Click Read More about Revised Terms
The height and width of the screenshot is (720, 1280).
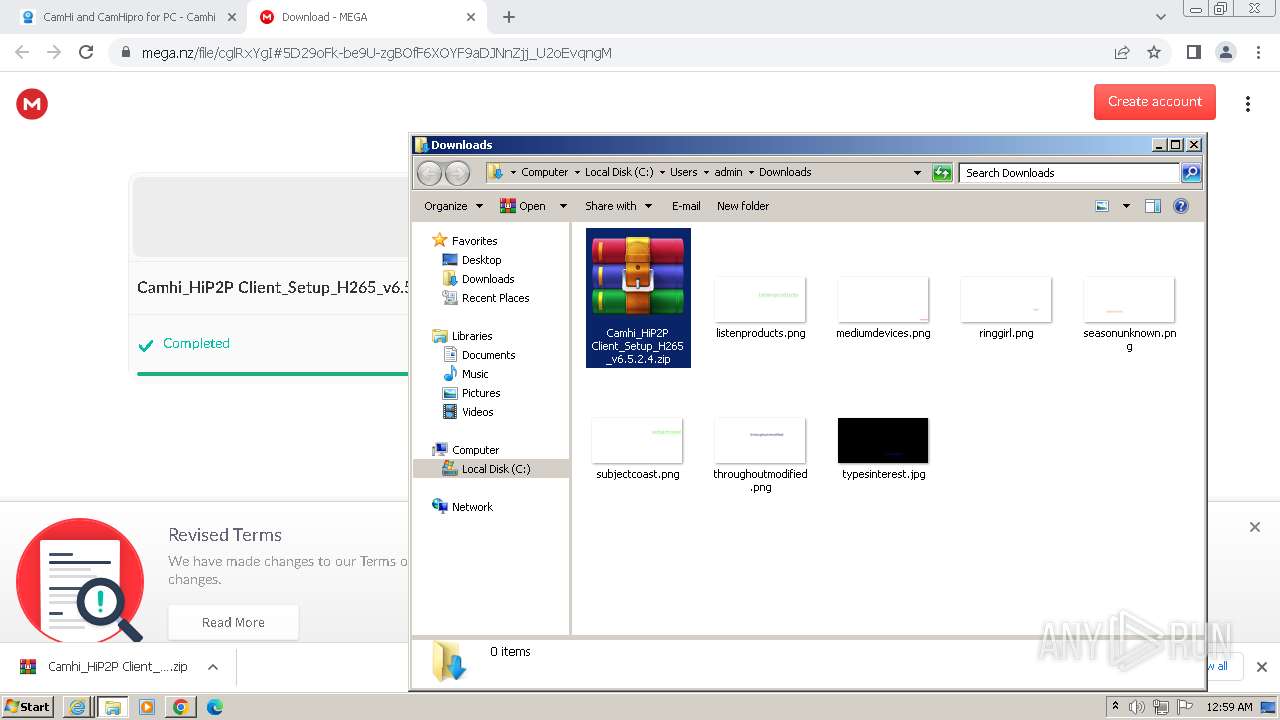tap(233, 622)
